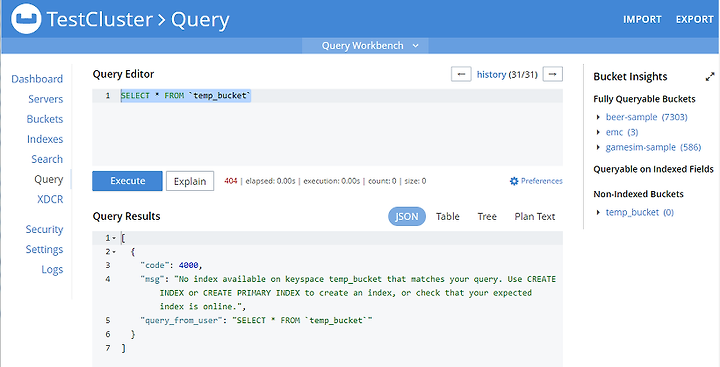This screenshot has width=720, height=367.
Task: Click IMPORT in the header
Action: [642, 19]
